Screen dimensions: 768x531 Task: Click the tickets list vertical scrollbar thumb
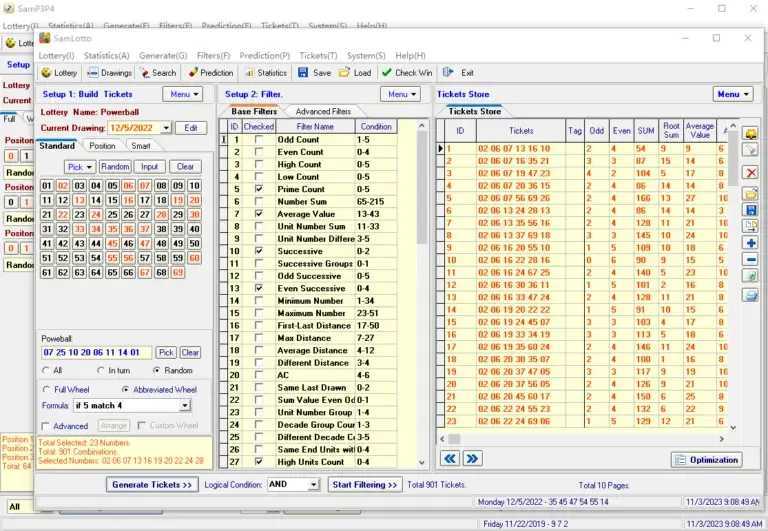click(733, 159)
